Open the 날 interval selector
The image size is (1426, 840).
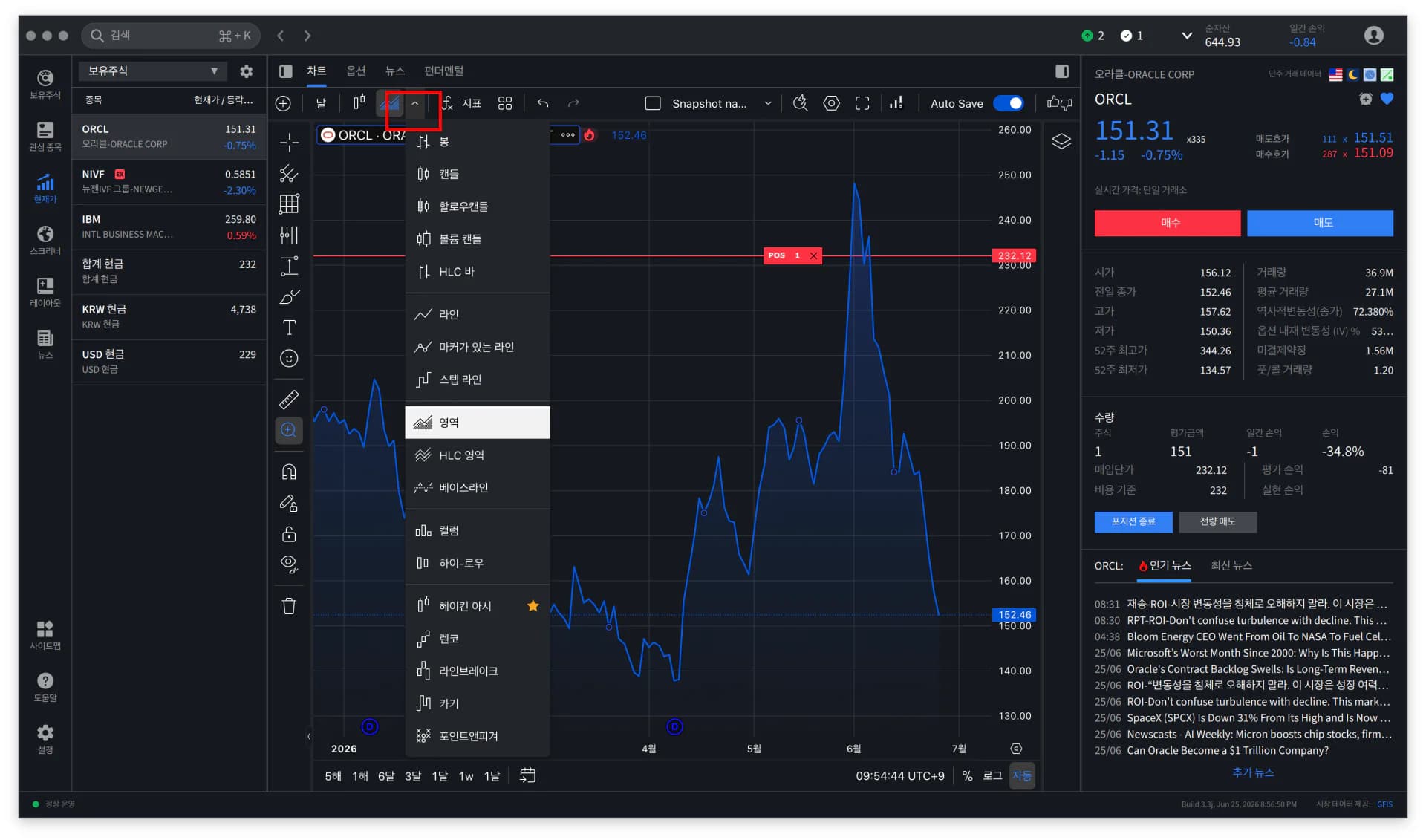pos(321,103)
